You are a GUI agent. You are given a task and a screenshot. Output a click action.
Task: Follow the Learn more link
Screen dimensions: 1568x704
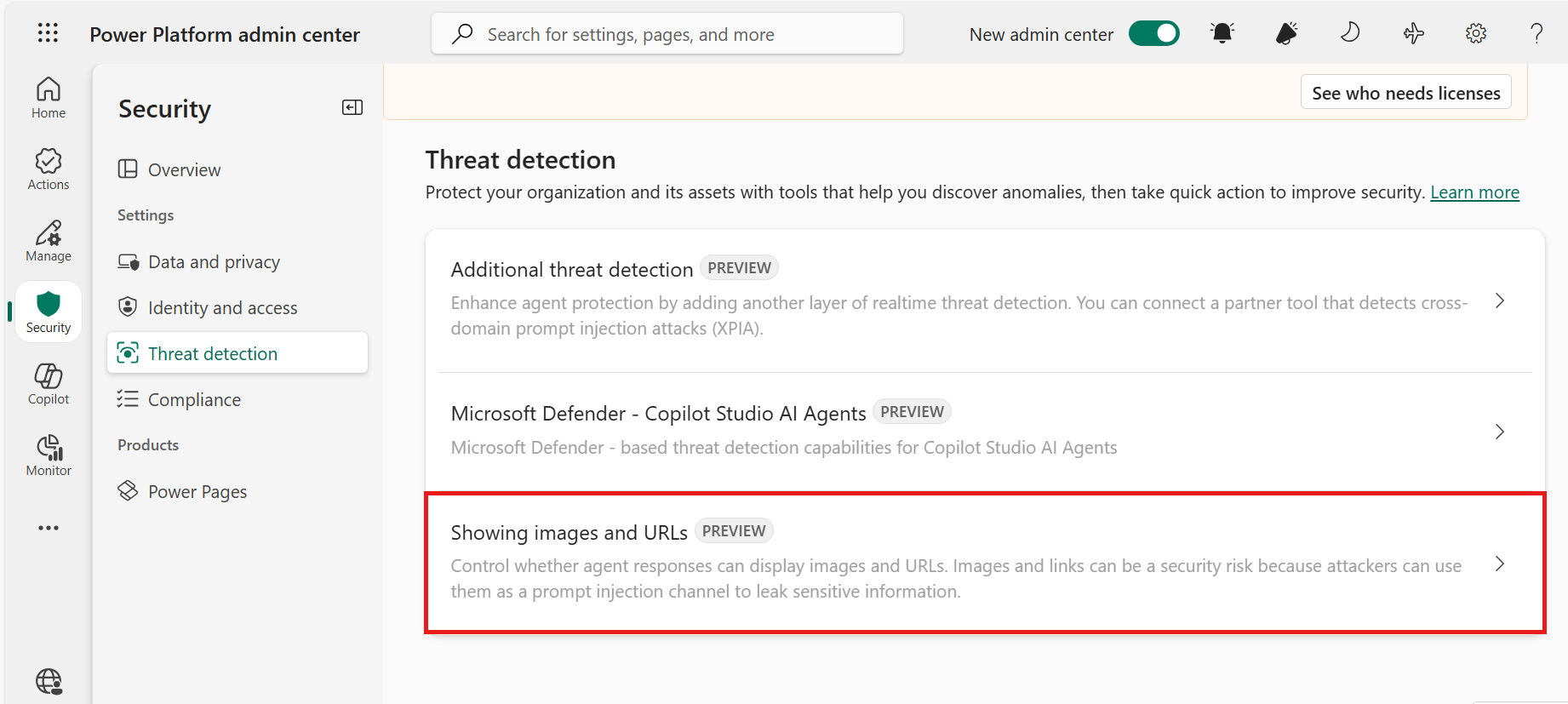click(x=1474, y=192)
